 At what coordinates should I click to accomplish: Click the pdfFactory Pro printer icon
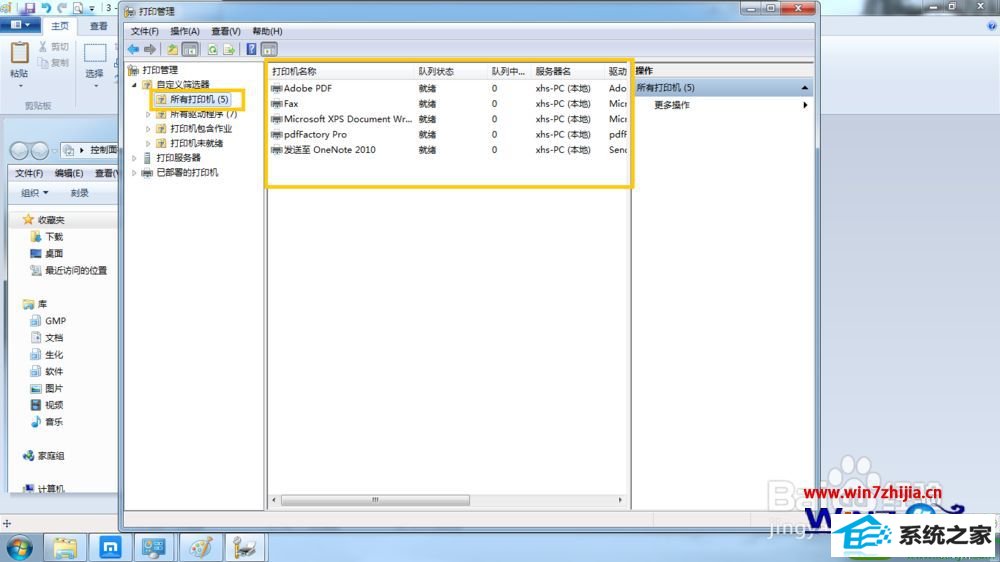[276, 135]
